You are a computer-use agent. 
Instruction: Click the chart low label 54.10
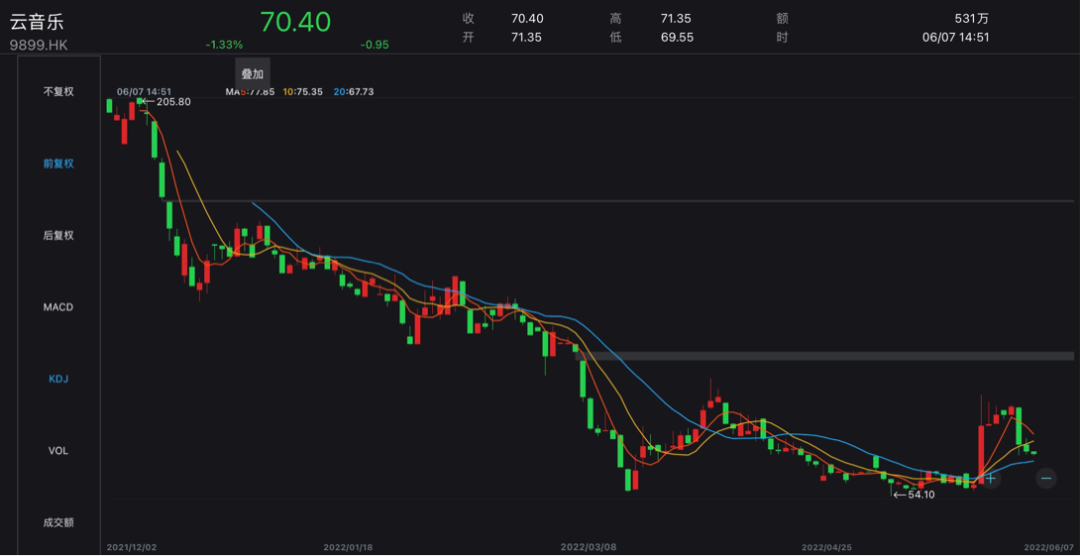point(922,495)
